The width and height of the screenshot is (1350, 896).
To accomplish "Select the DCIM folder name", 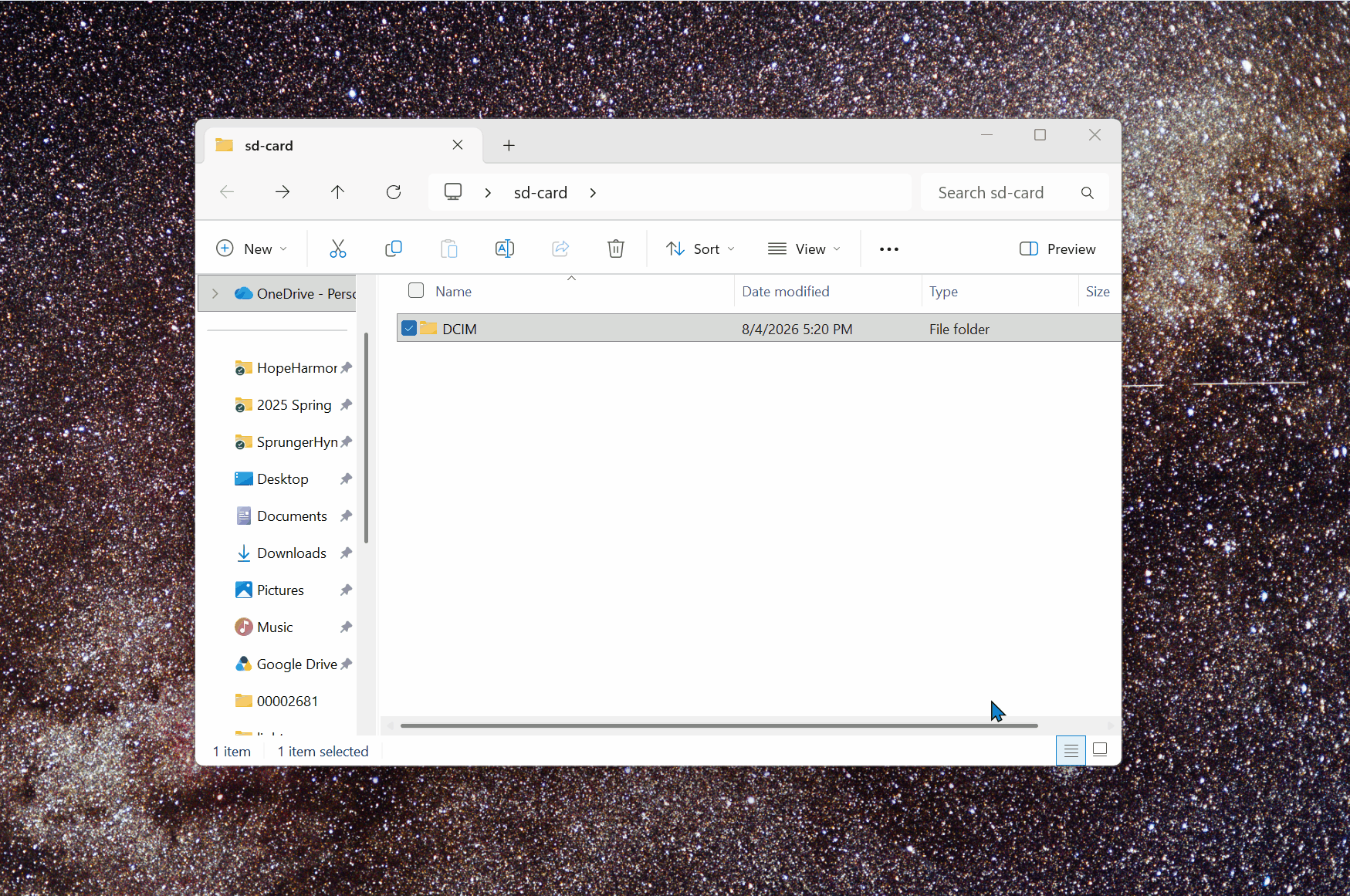I will [459, 329].
